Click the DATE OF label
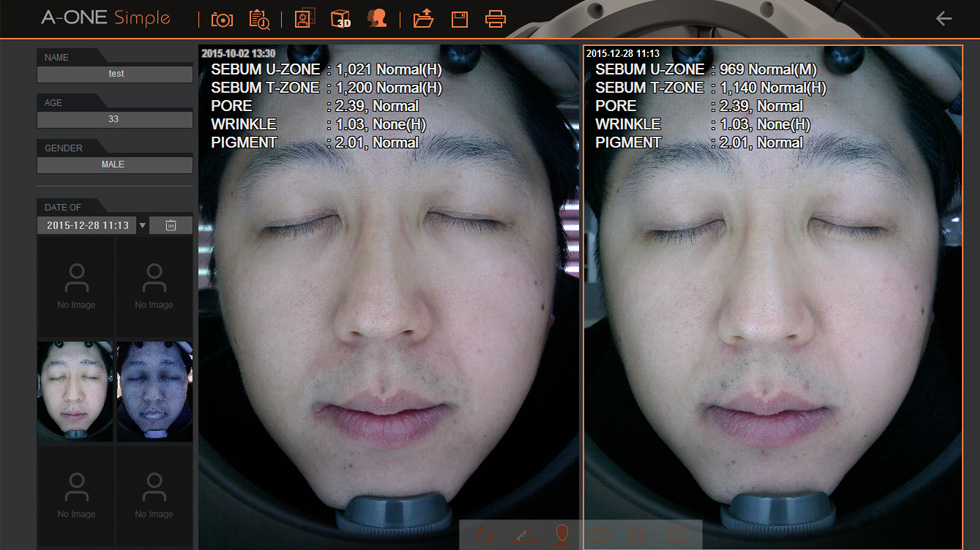The height and width of the screenshot is (550, 980). click(62, 208)
